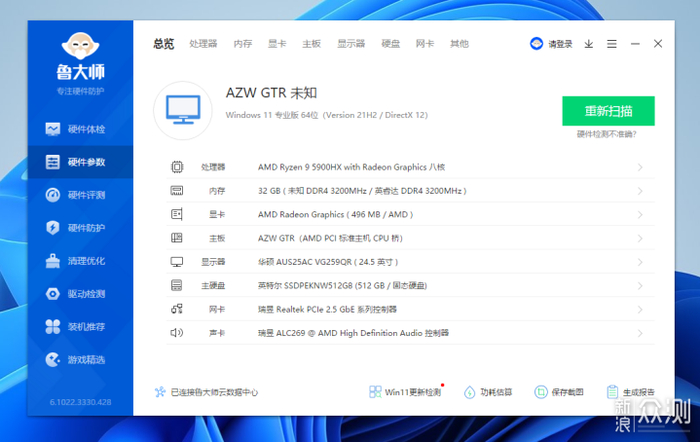Click the 显示器 monitor row icon
The height and width of the screenshot is (442, 700).
(177, 262)
